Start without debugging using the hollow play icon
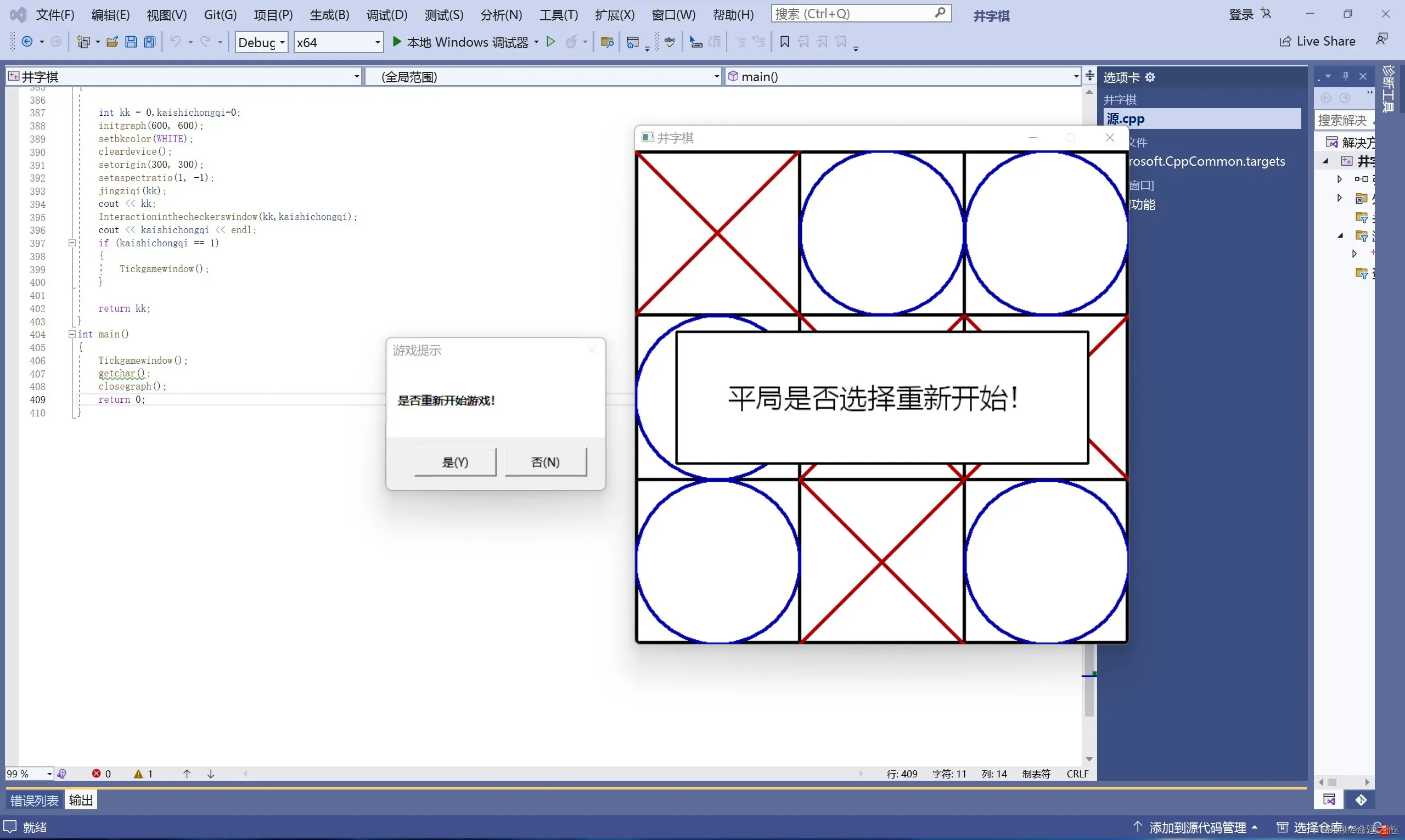1405x840 pixels. click(x=551, y=41)
